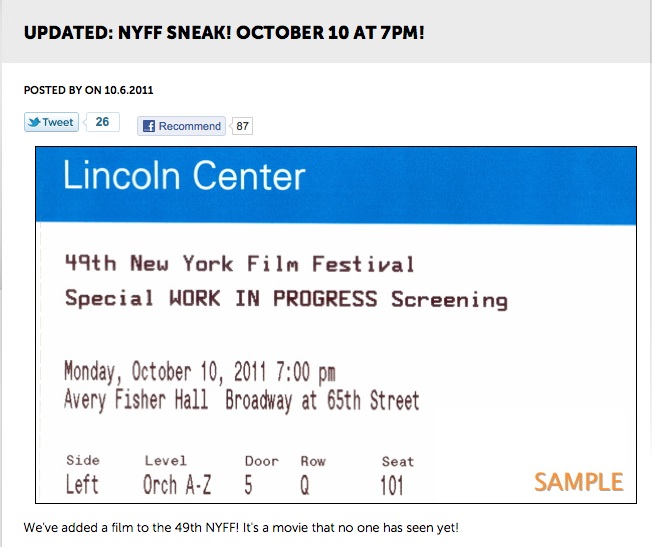Click the Door value 5 on ticket

(x=250, y=485)
